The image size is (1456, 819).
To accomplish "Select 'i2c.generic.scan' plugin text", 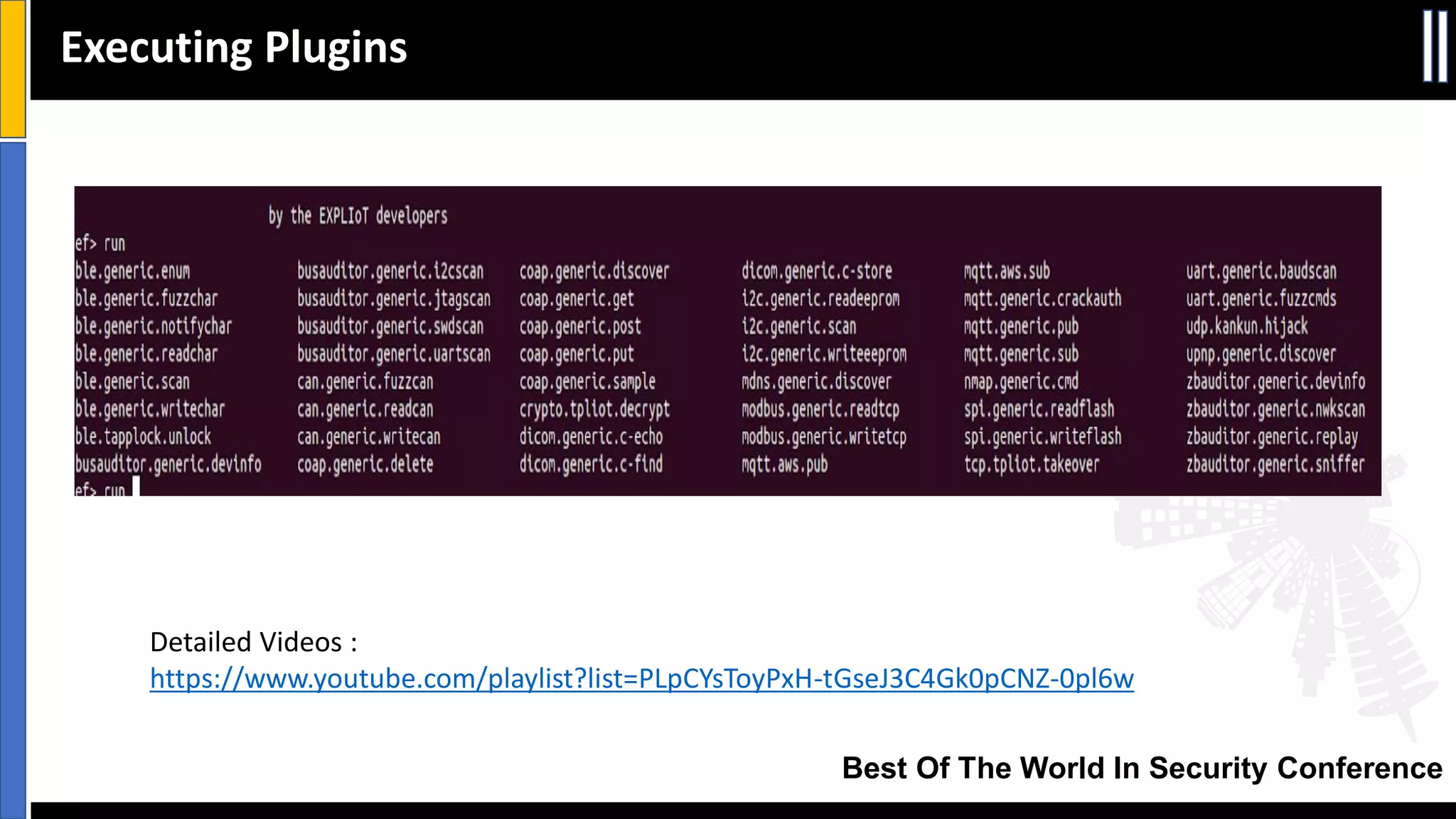I will tap(799, 326).
